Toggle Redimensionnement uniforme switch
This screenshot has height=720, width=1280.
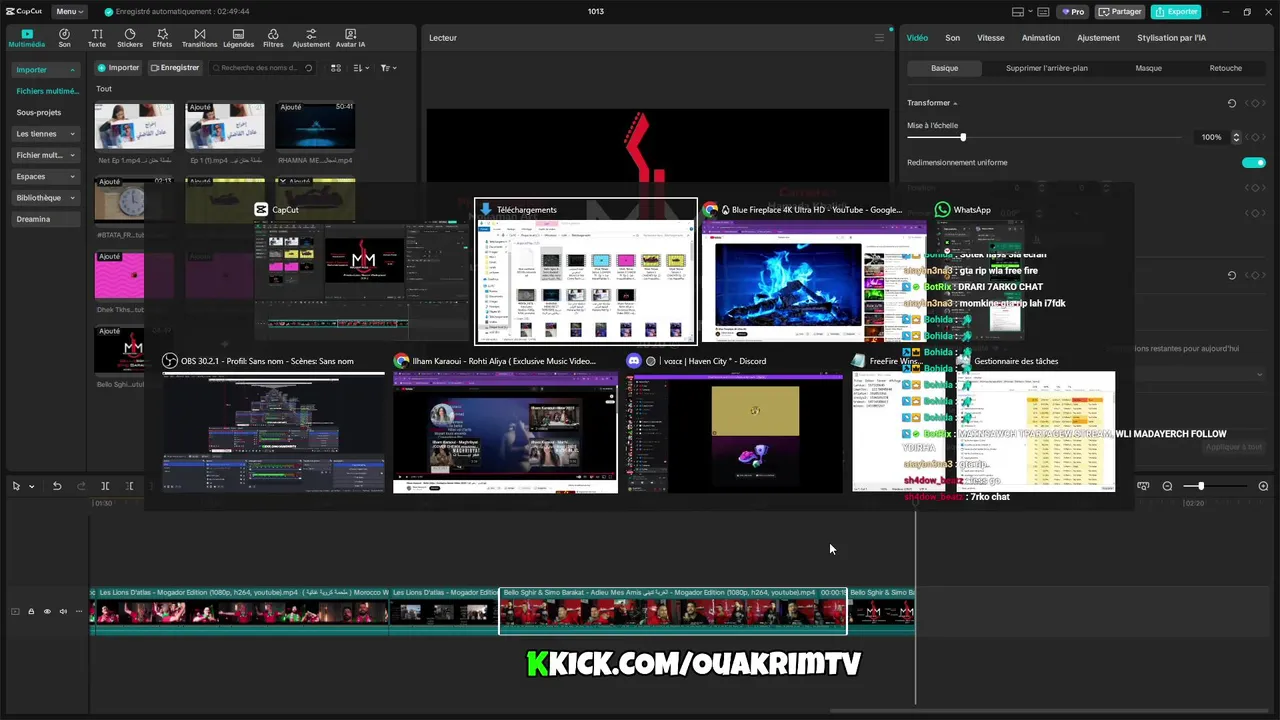pos(1253,162)
